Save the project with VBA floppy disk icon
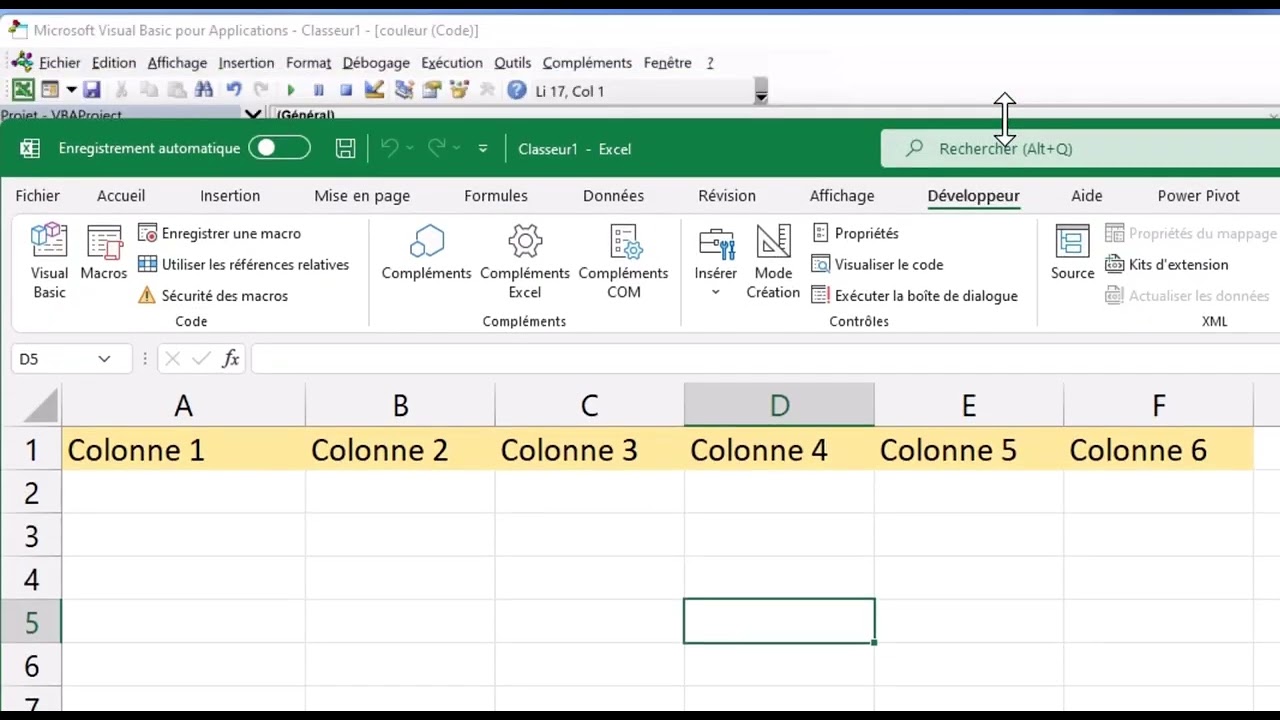Viewport: 1280px width, 720px height. pyautogui.click(x=92, y=90)
